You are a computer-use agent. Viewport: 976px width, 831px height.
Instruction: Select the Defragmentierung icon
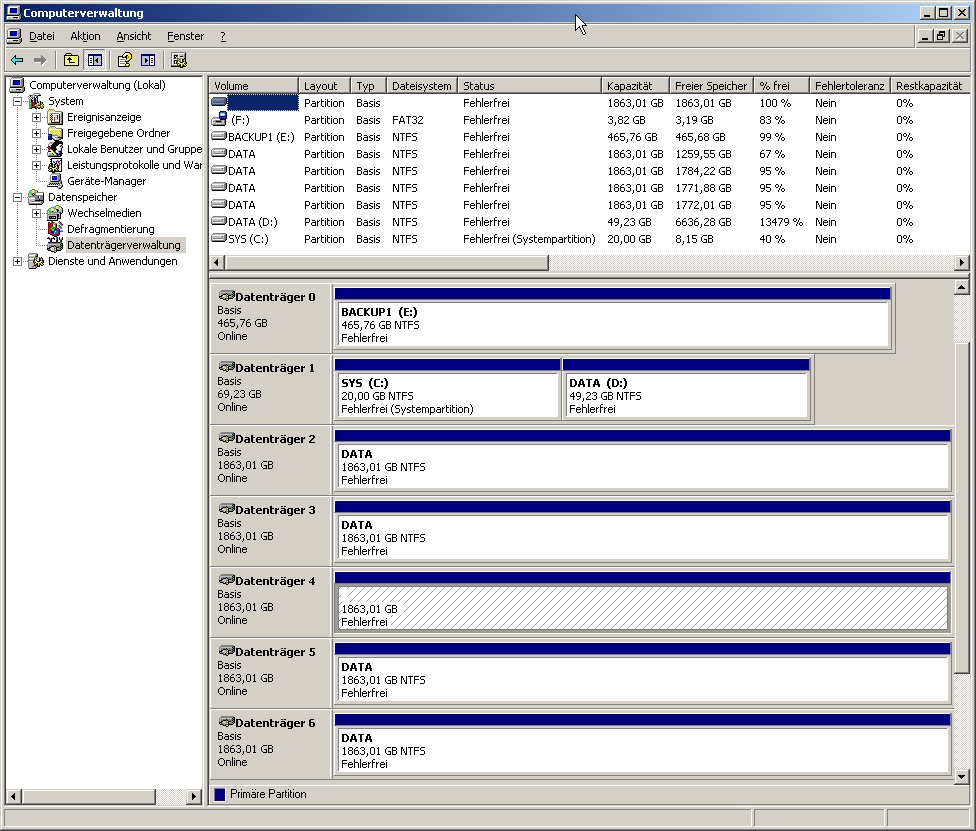click(55, 229)
